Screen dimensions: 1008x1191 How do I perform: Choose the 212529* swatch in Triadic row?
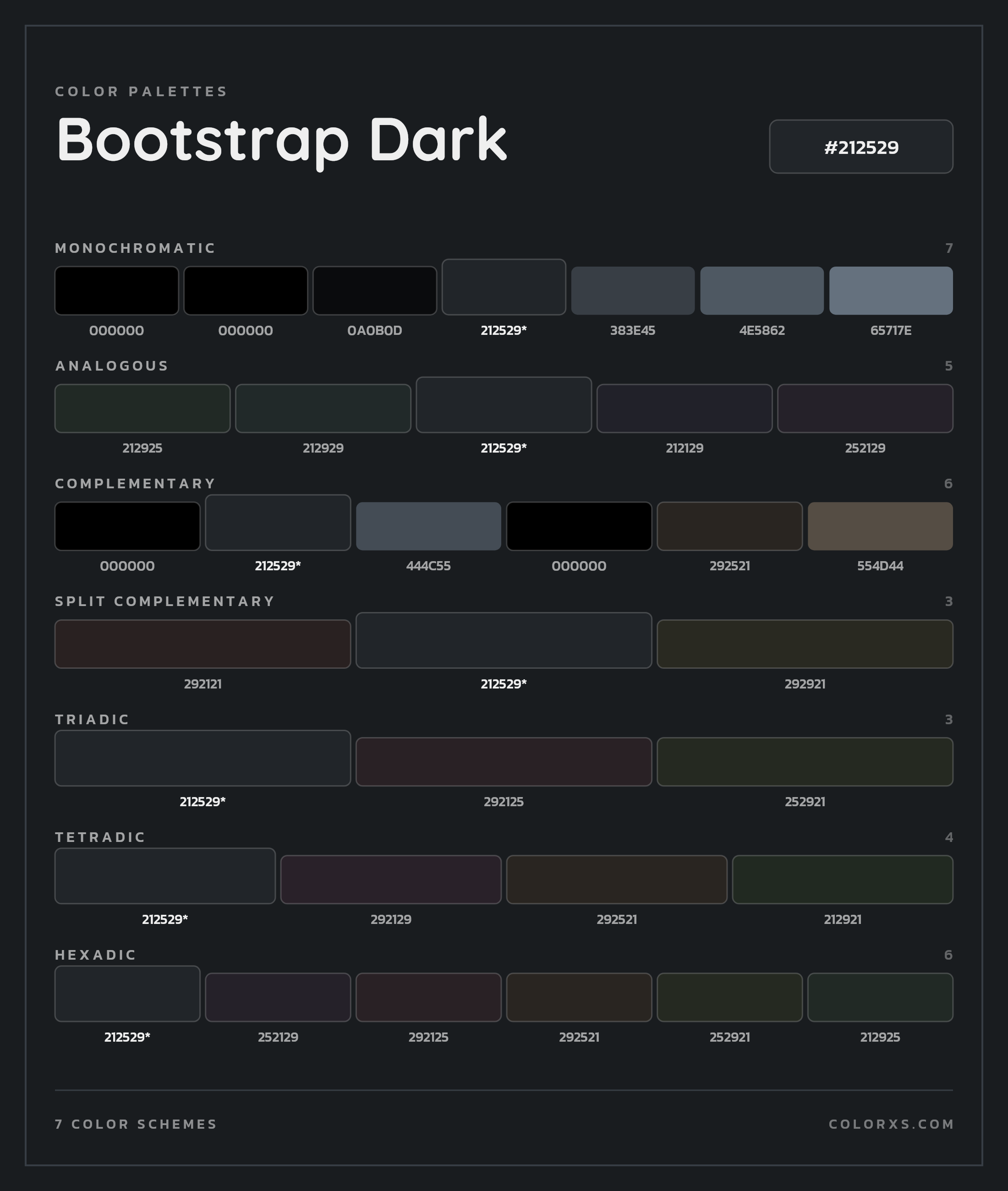click(x=203, y=758)
